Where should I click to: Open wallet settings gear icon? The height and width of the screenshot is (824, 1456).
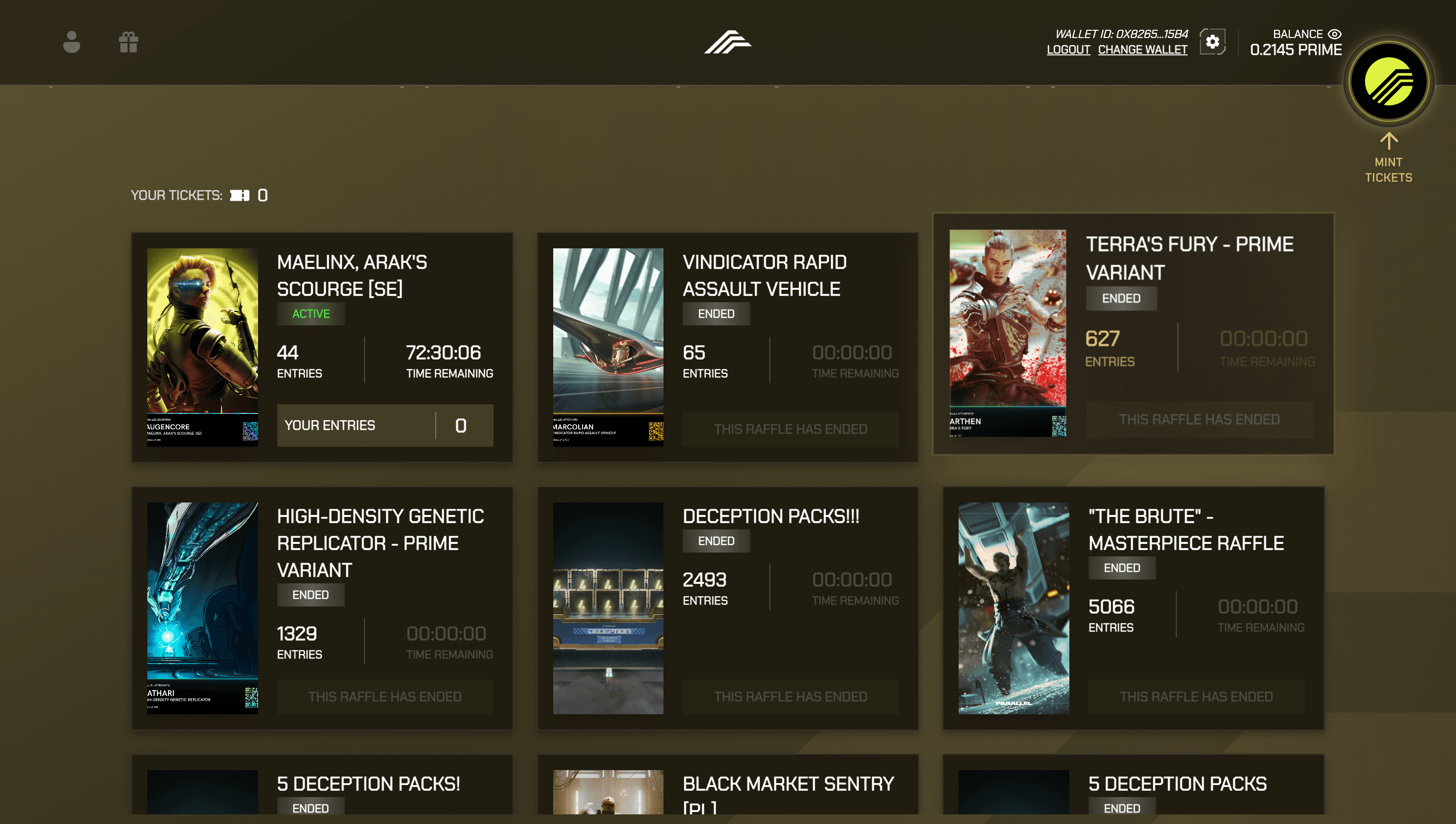tap(1212, 42)
